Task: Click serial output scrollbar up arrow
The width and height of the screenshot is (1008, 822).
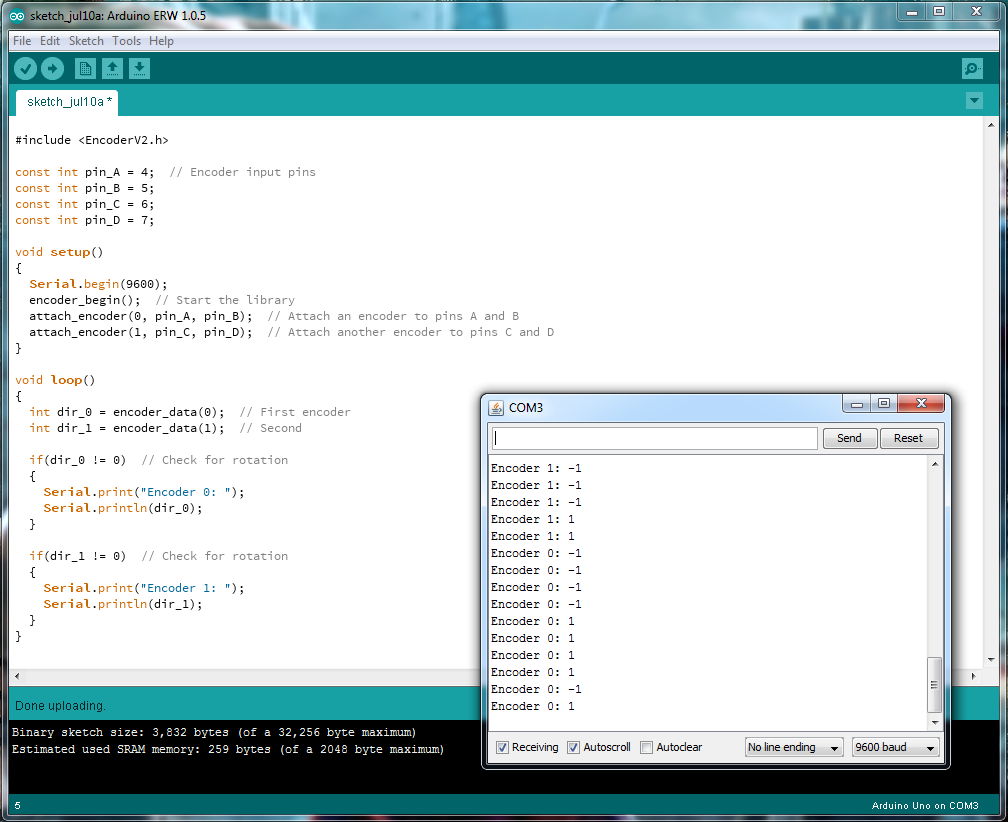Action: 935,463
